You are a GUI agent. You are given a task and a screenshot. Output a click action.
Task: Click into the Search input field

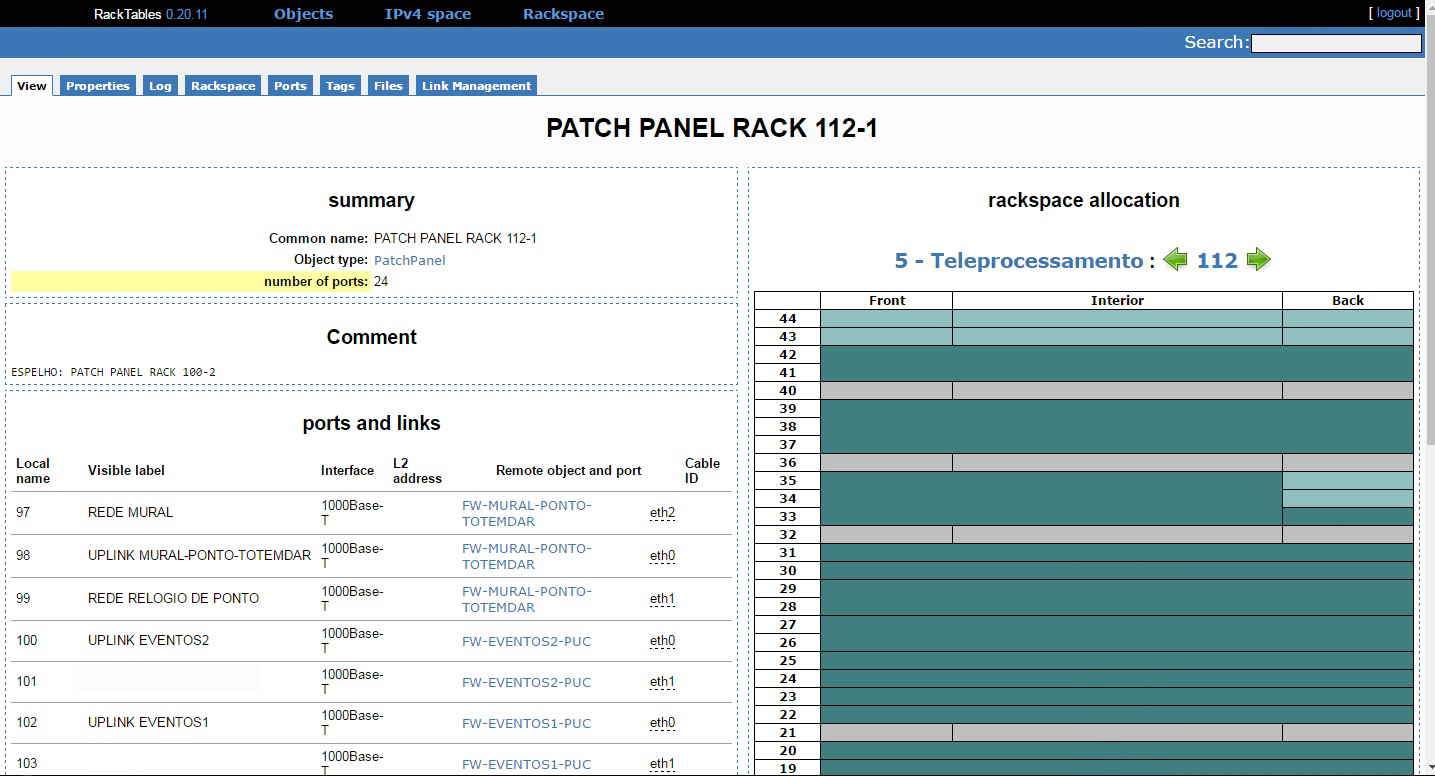pos(1335,43)
